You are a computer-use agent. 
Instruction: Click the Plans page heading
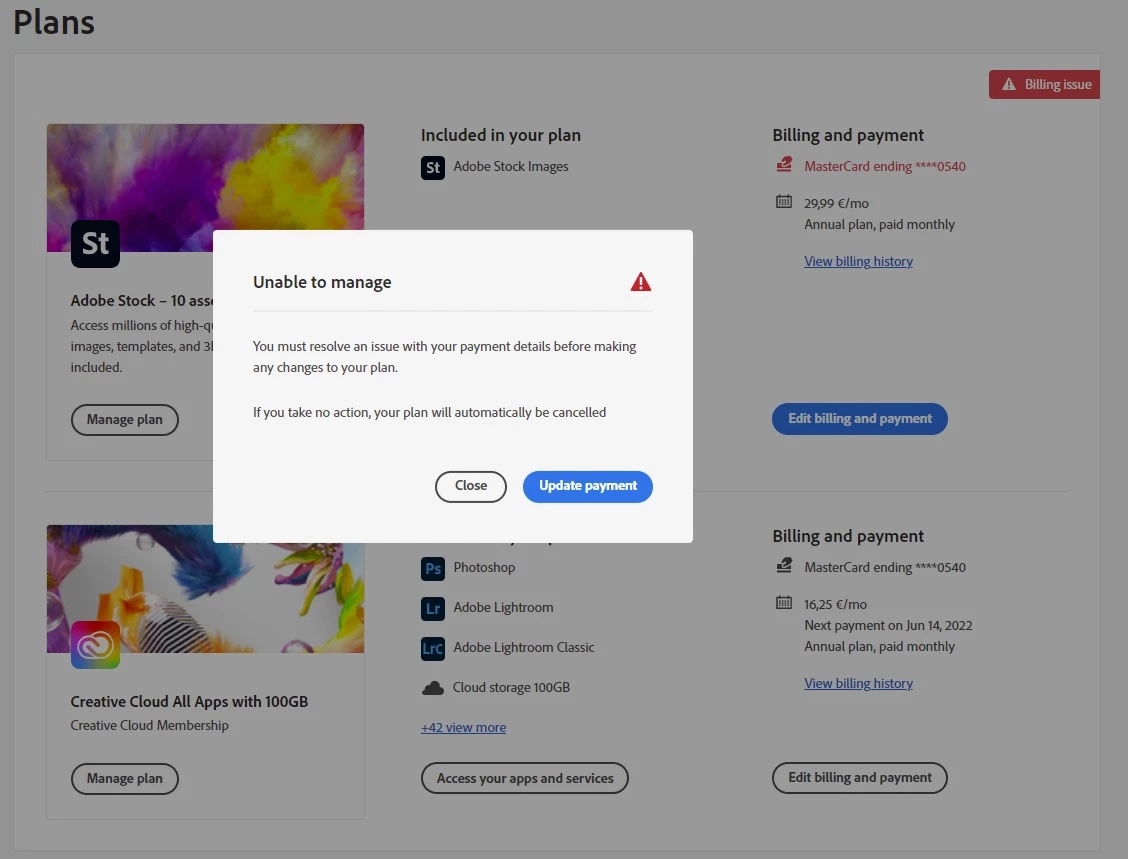coord(54,22)
